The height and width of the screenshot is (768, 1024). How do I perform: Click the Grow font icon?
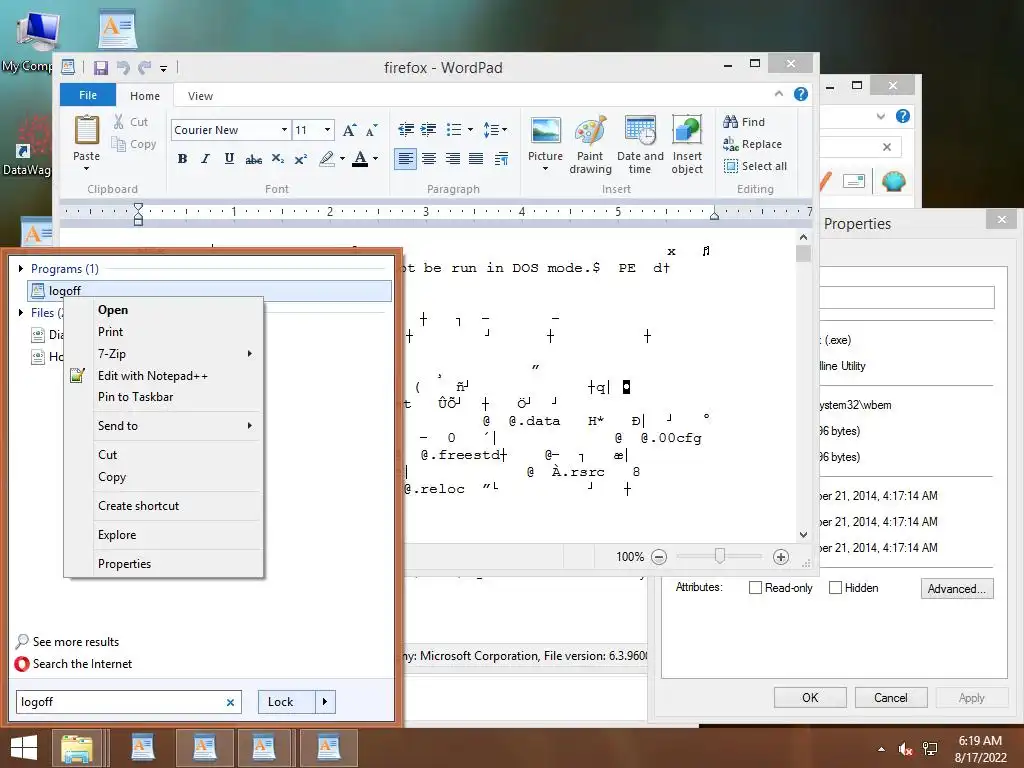pyautogui.click(x=349, y=130)
